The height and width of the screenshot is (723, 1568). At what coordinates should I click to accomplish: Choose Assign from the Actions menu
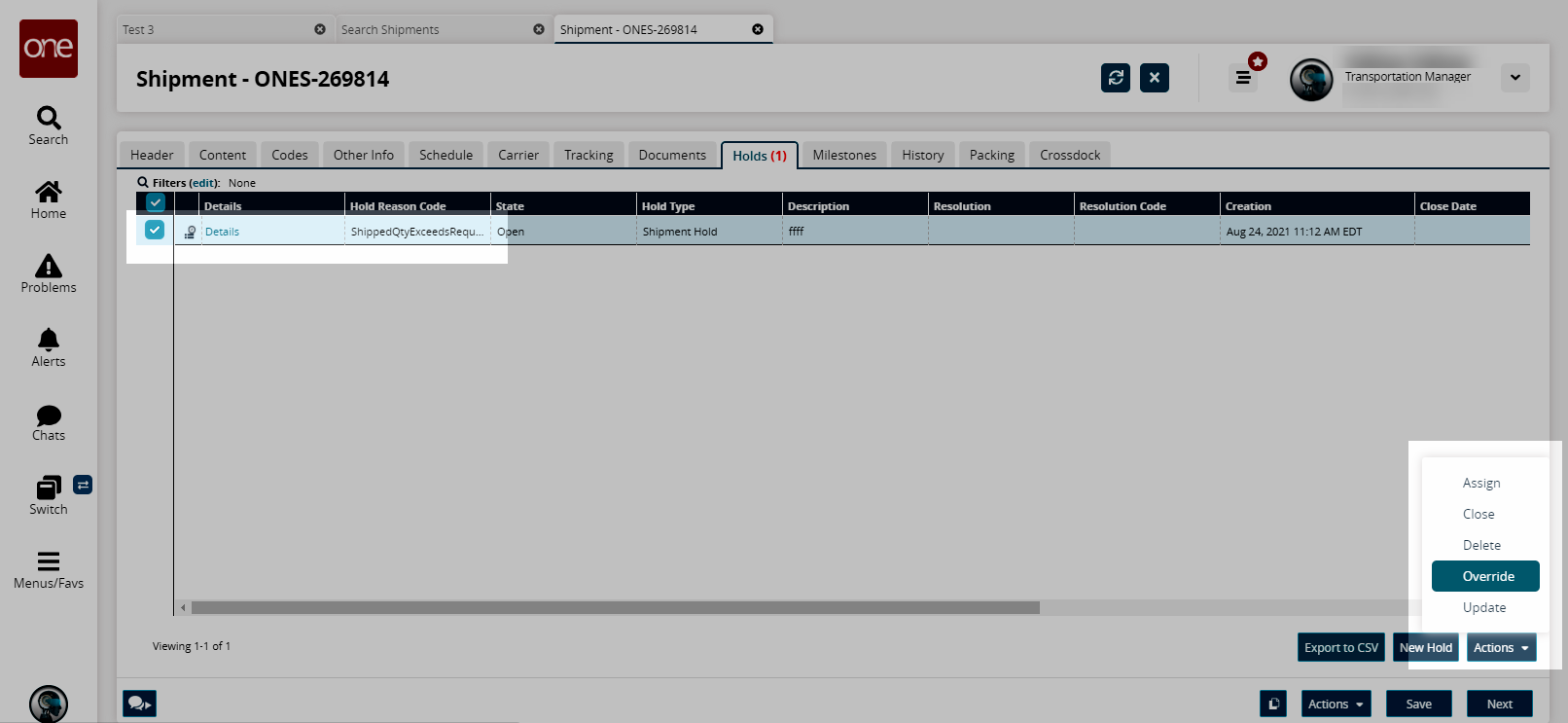tap(1485, 483)
